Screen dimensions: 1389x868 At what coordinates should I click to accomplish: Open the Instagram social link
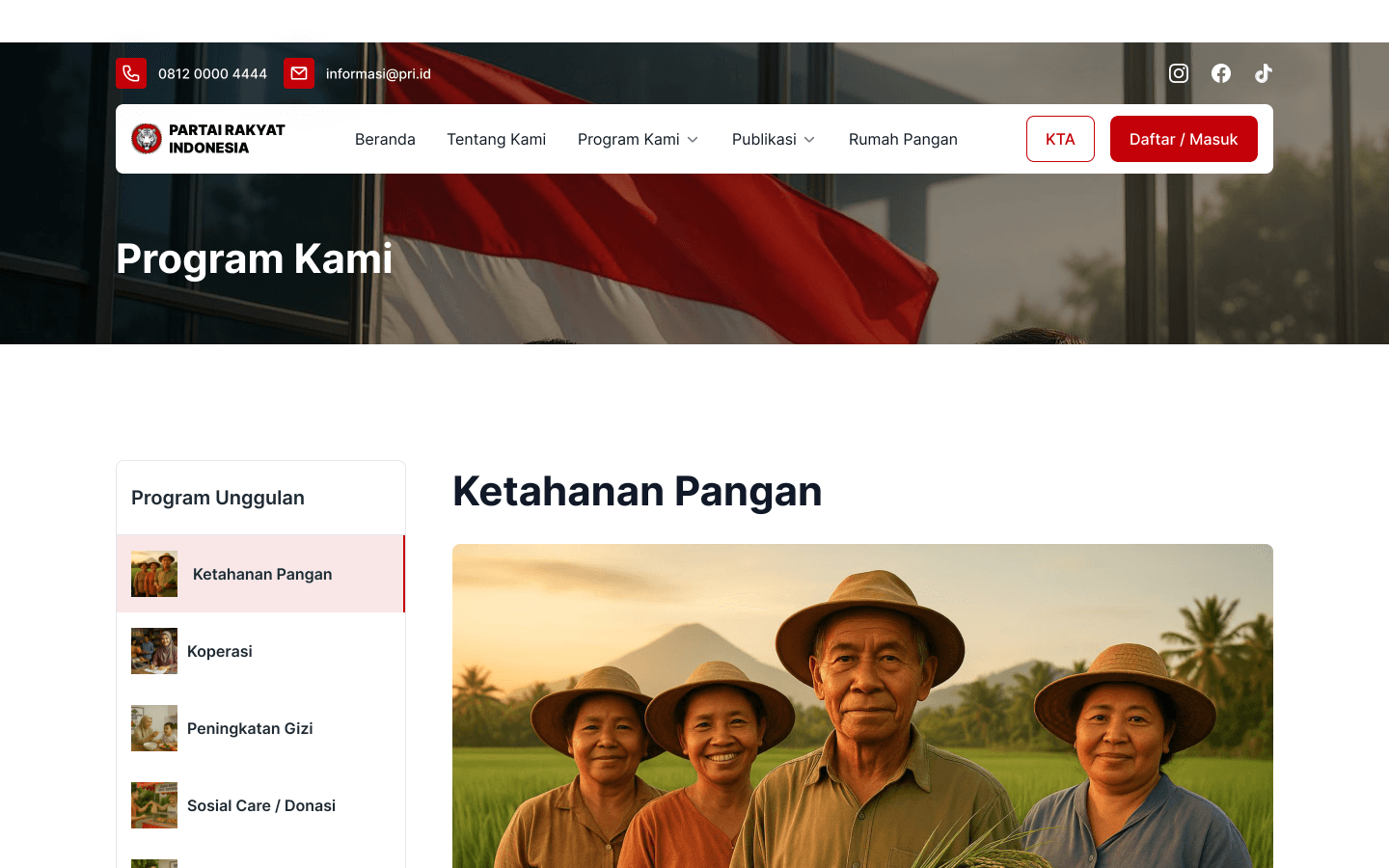click(1179, 73)
